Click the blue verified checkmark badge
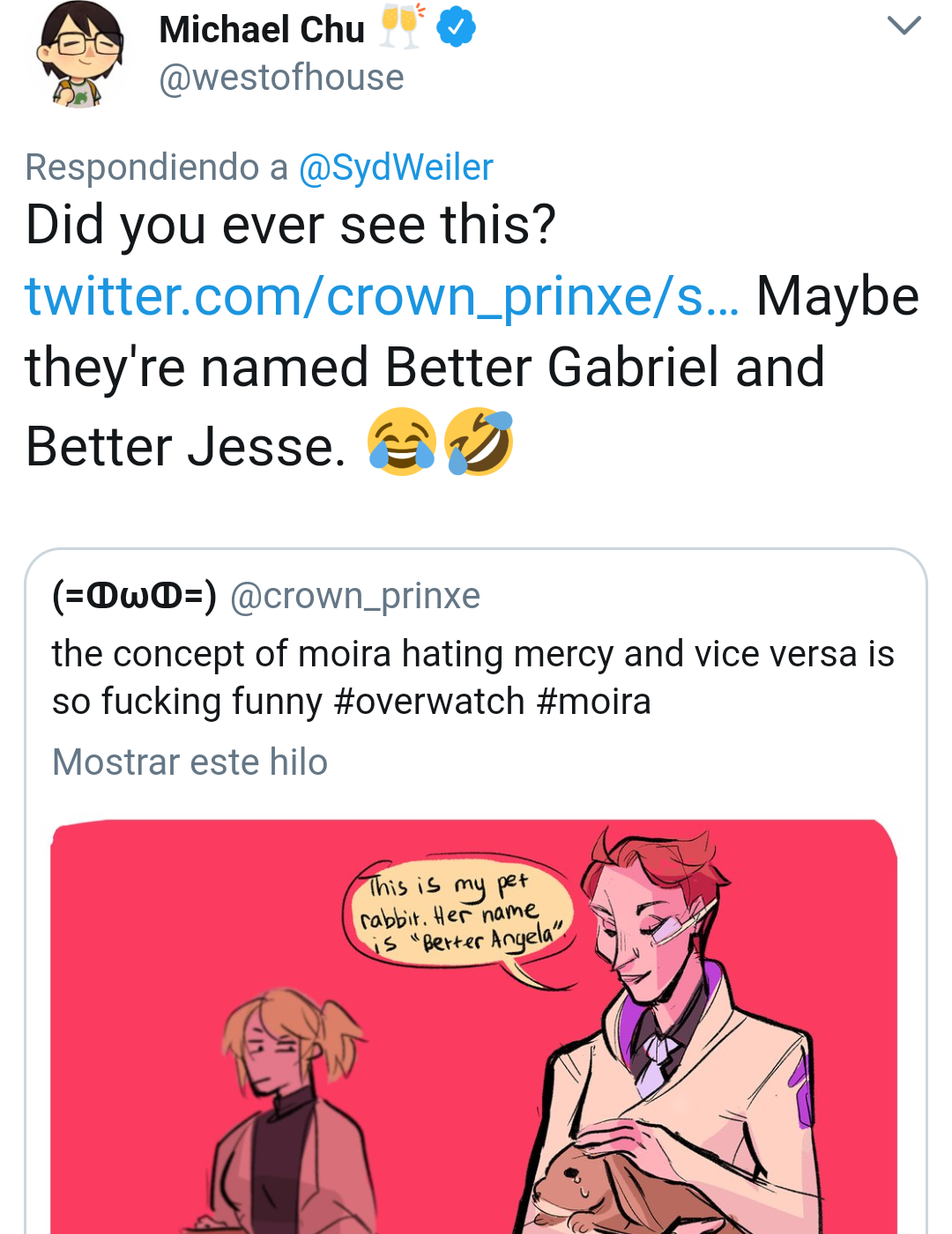This screenshot has width=952, height=1234. click(456, 28)
